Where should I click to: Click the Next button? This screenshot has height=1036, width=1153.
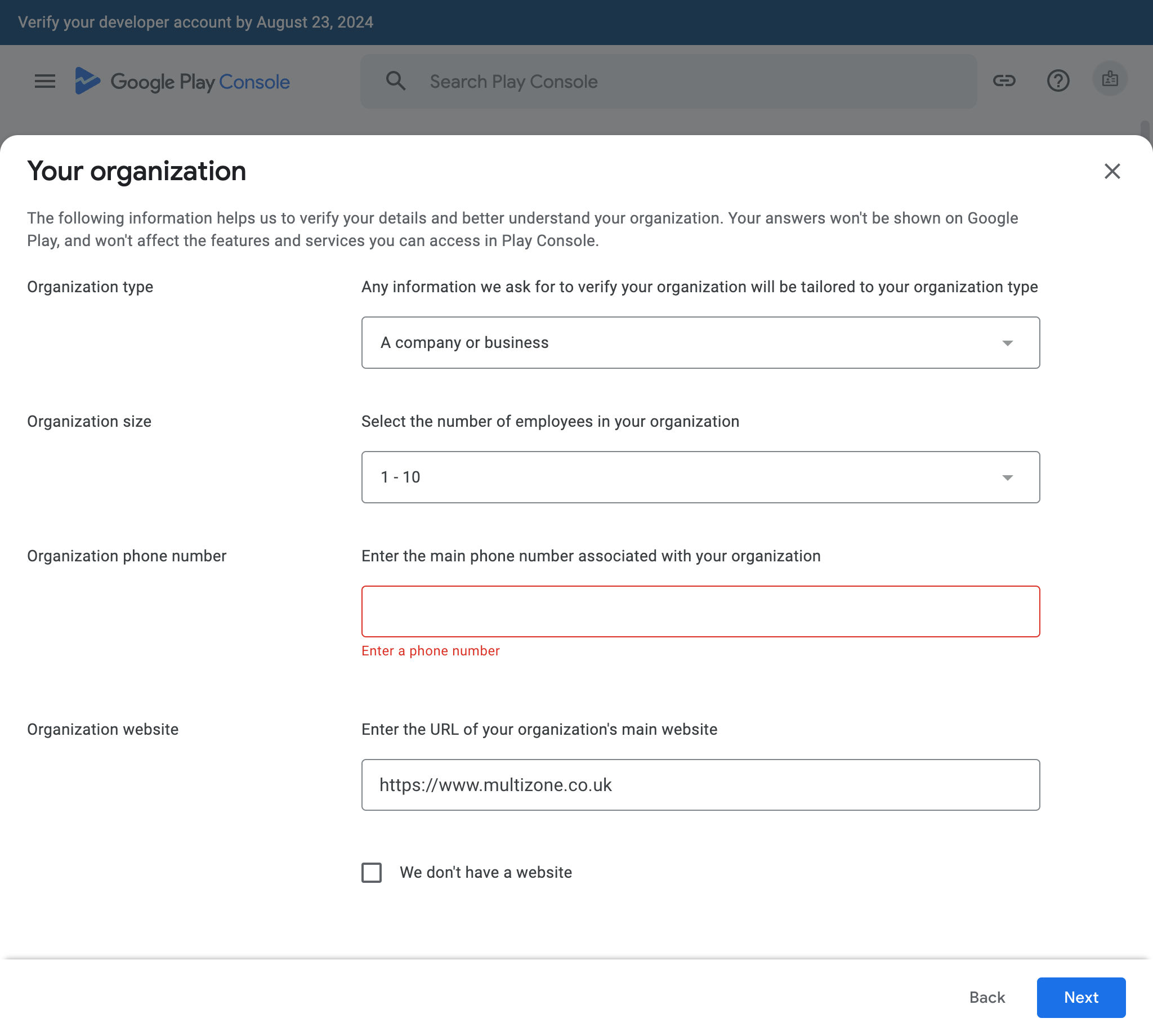tap(1081, 997)
